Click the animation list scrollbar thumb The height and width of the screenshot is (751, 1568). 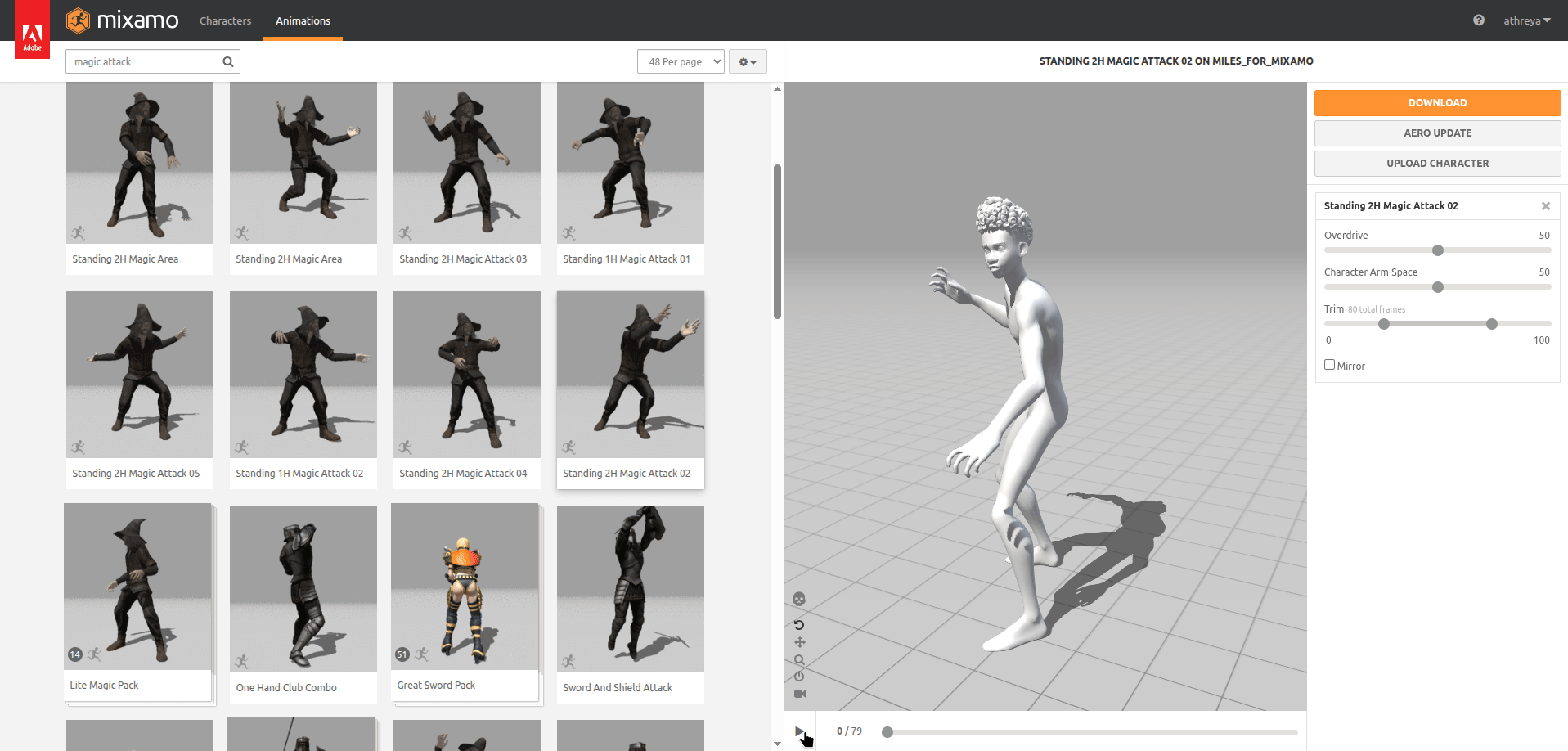point(777,241)
